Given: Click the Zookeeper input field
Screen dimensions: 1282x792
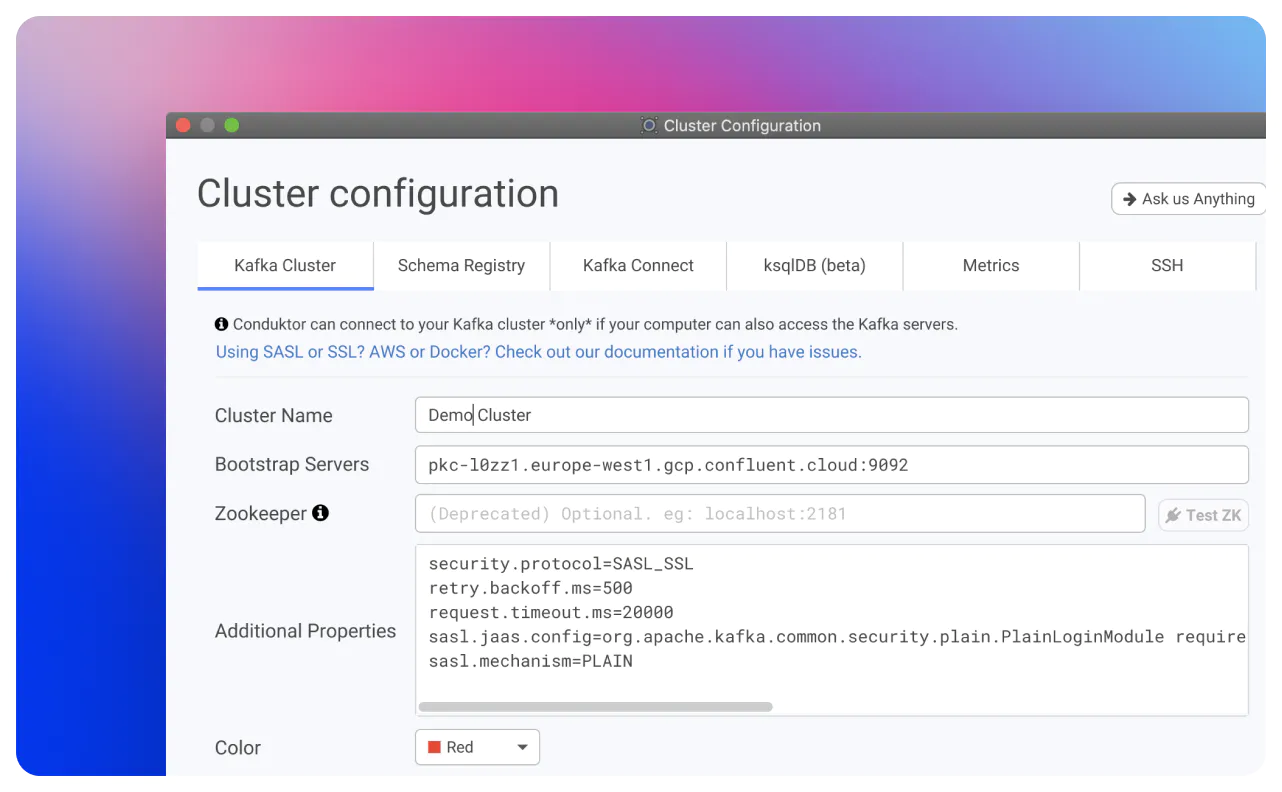Looking at the screenshot, I should (x=780, y=513).
